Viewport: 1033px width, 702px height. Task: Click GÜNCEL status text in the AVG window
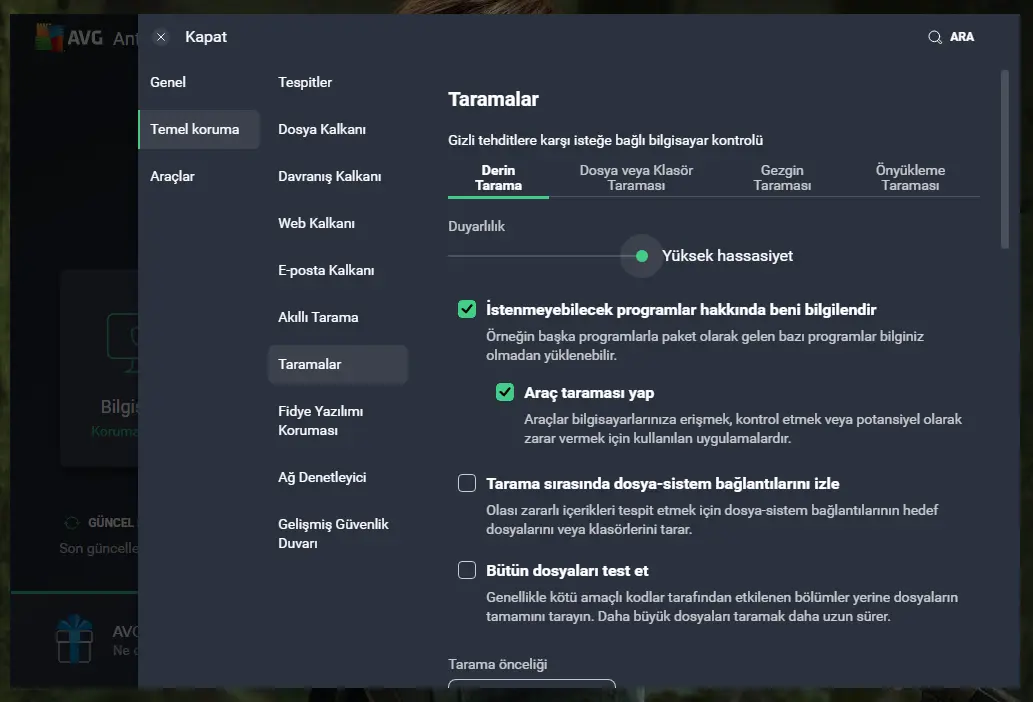tap(111, 523)
